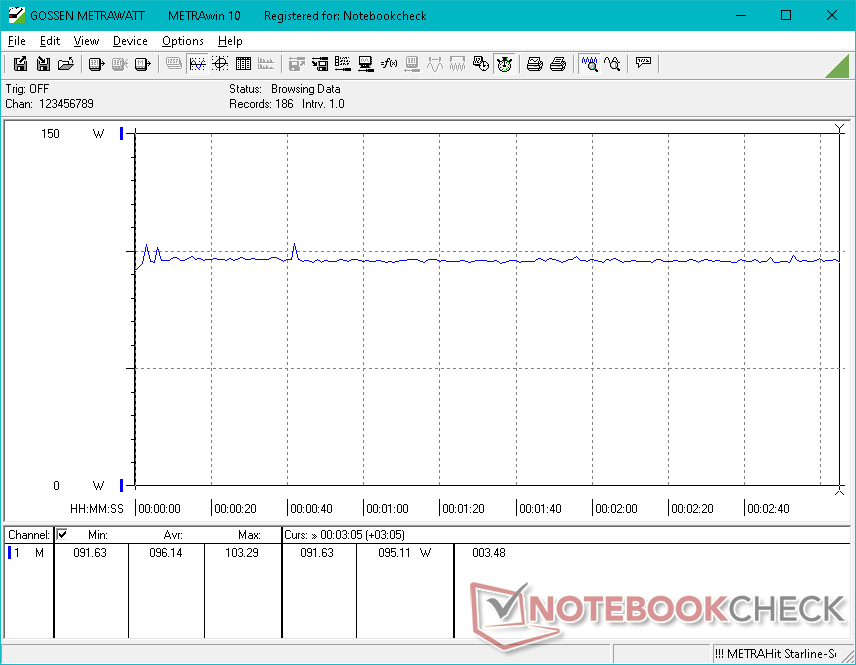Toggle the green stopwatch timing mode

point(504,64)
